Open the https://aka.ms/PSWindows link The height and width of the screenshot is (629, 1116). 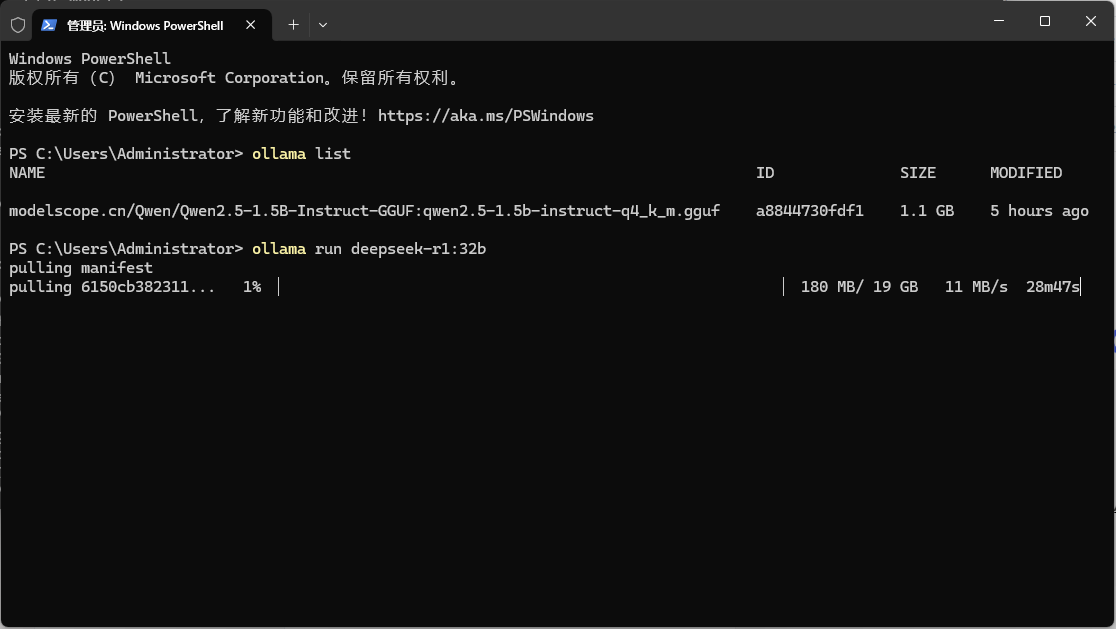(485, 116)
